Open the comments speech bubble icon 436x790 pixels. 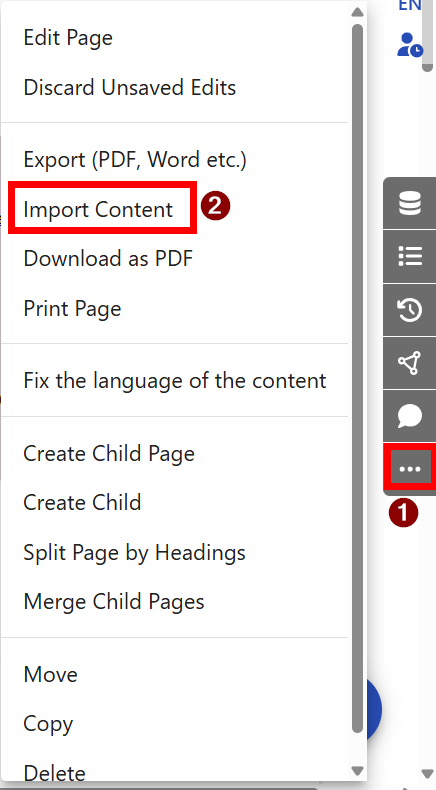point(410,416)
